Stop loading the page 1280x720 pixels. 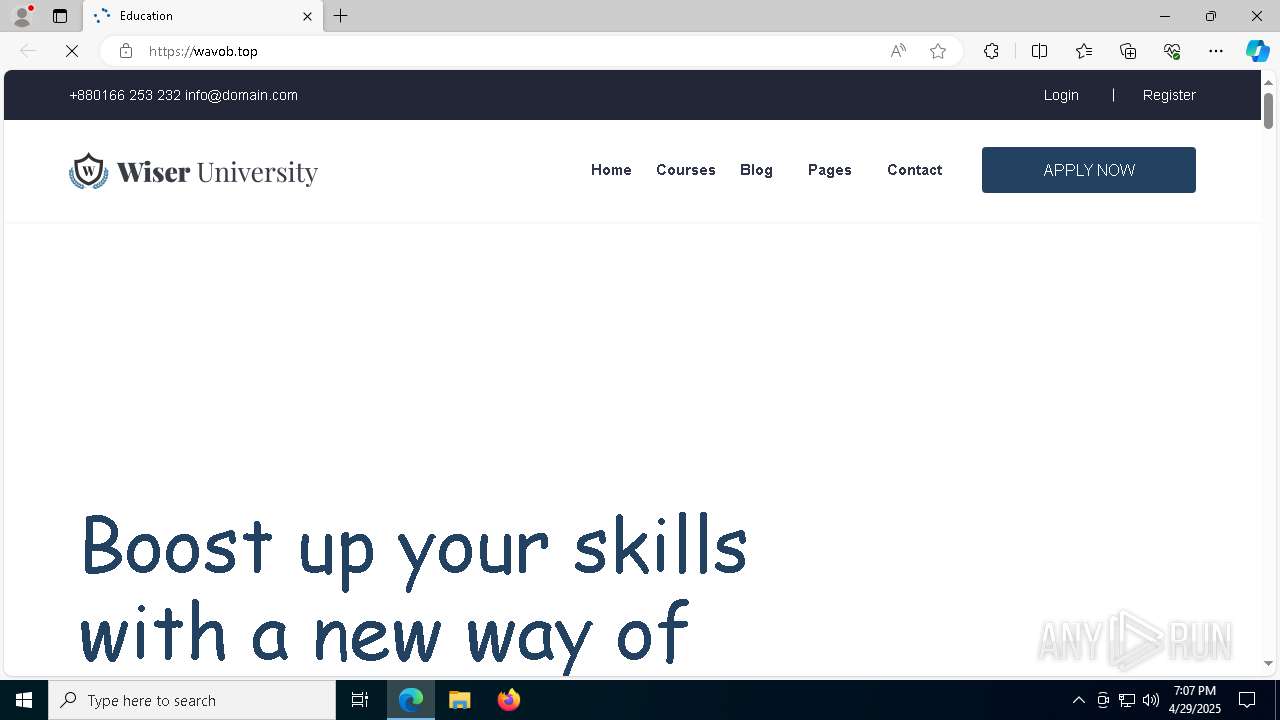coord(72,51)
